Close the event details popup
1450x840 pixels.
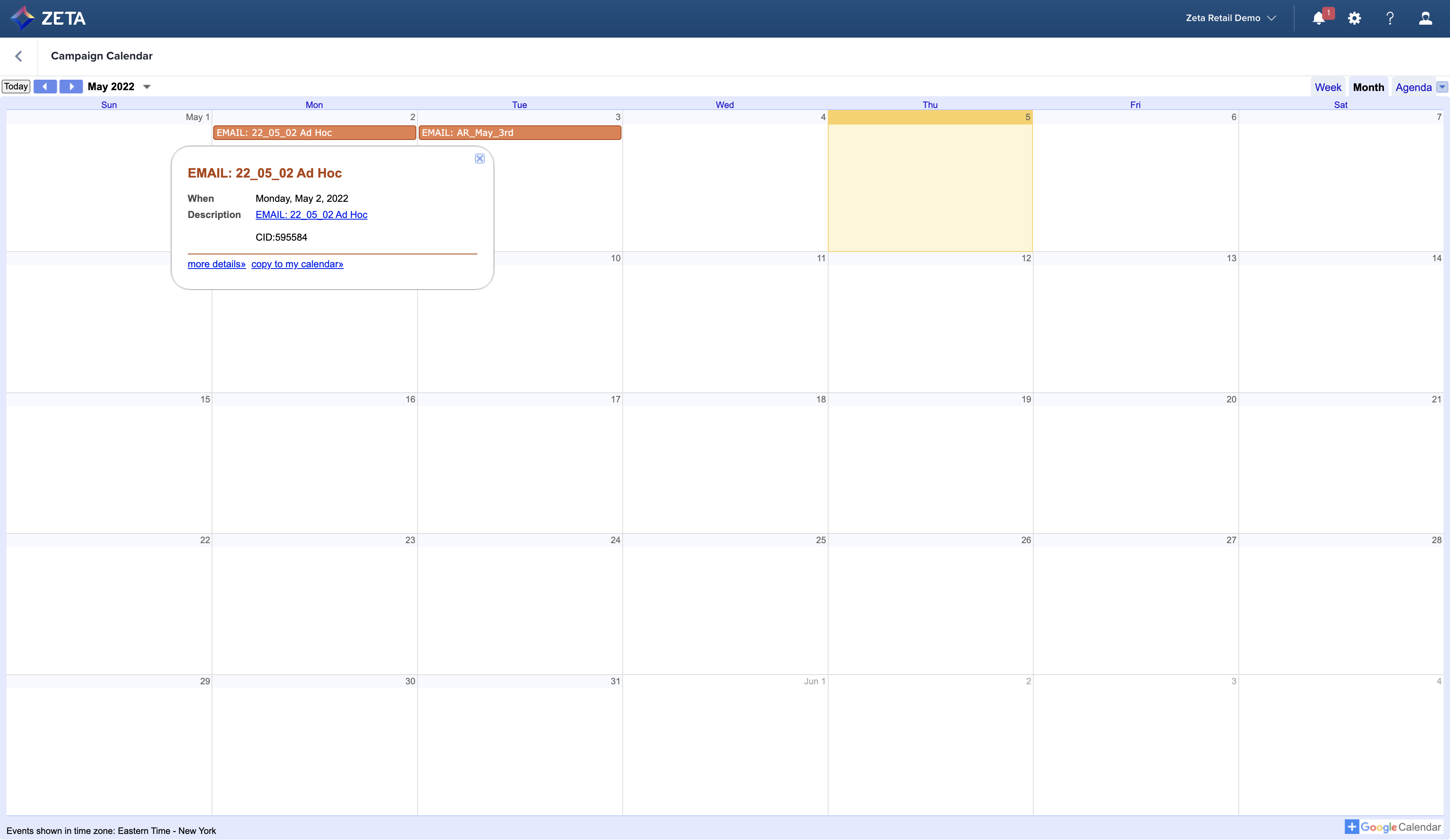pyautogui.click(x=479, y=159)
